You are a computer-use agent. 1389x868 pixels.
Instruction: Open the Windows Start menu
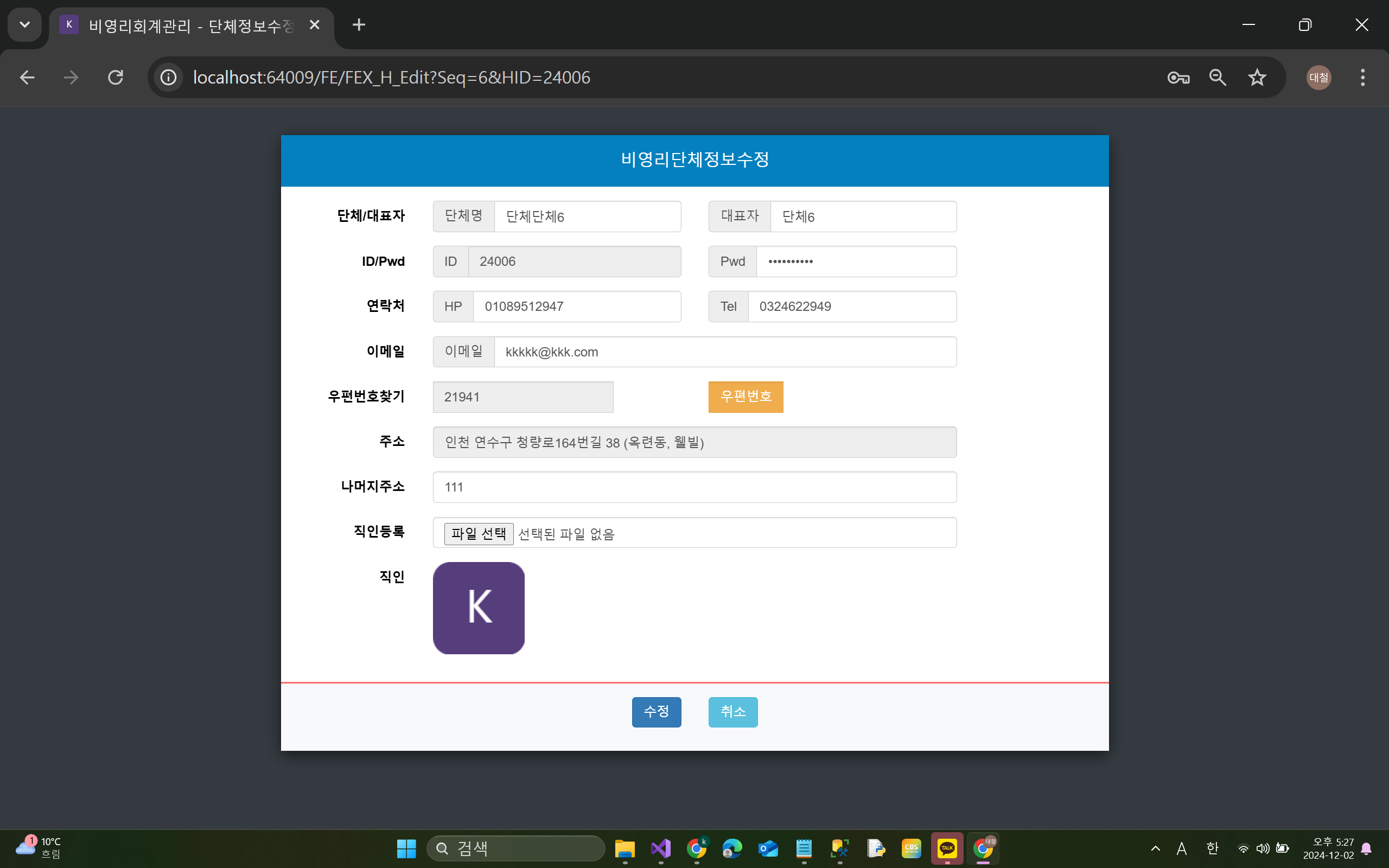tap(406, 848)
